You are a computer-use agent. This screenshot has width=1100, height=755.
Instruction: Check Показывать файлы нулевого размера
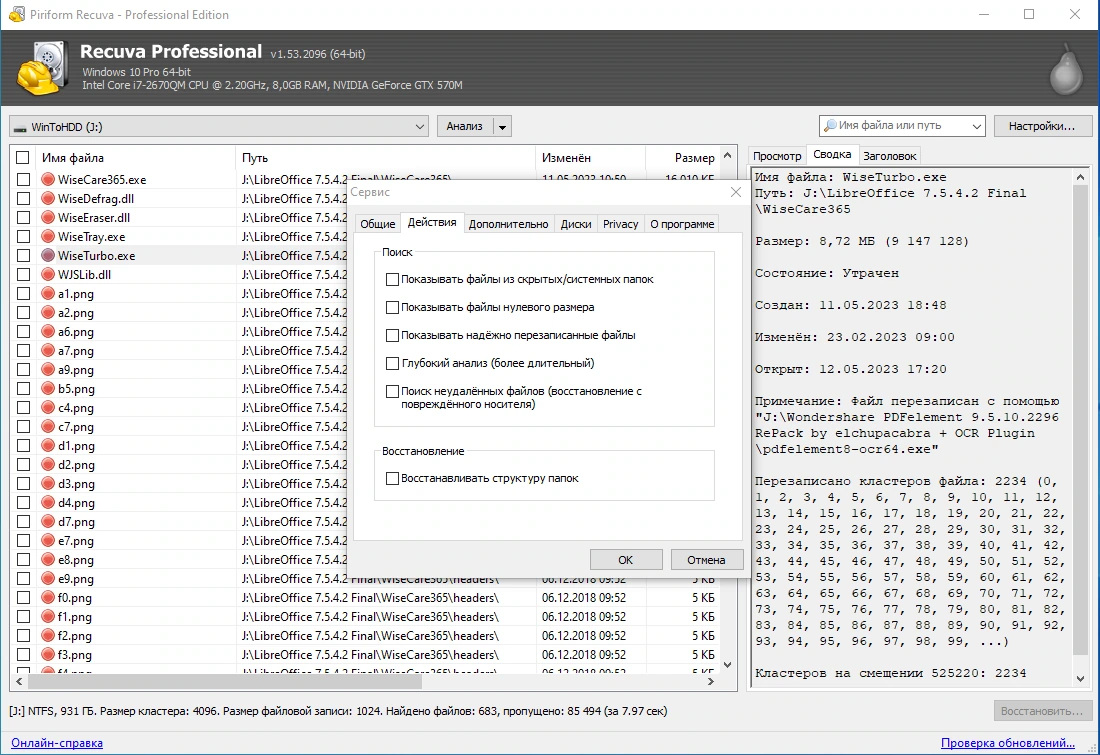(393, 307)
